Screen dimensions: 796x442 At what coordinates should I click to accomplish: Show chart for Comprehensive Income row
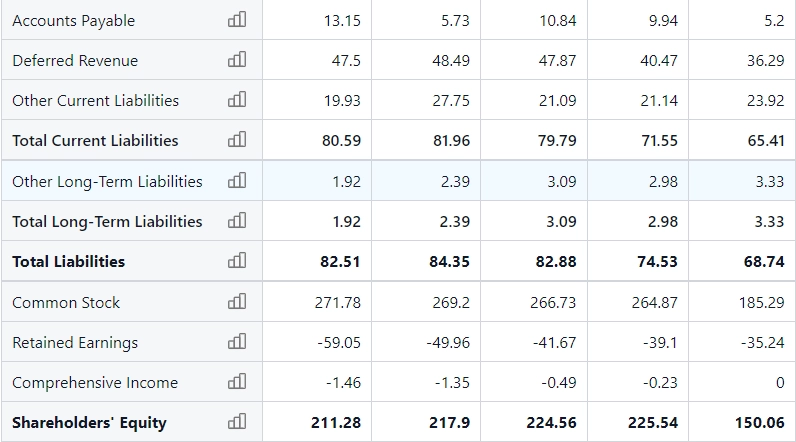click(237, 382)
